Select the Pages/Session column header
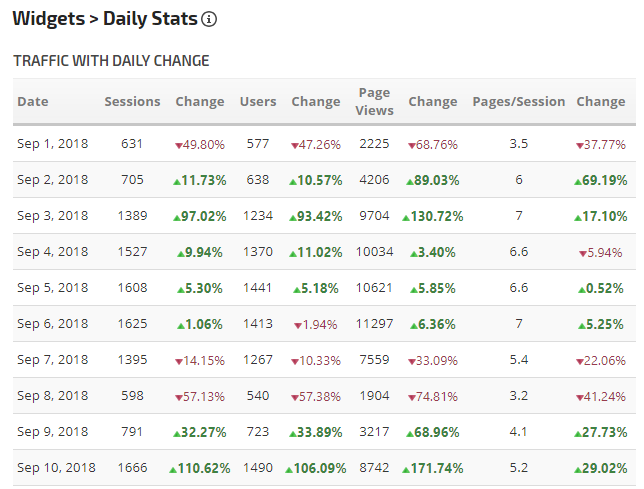Viewport: 644px width, 489px height. tap(518, 101)
